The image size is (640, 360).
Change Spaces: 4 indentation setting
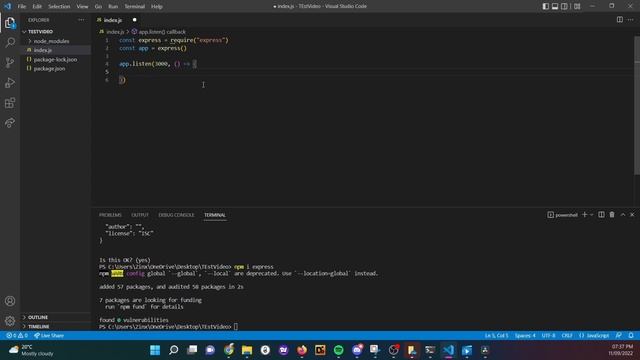tap(525, 336)
